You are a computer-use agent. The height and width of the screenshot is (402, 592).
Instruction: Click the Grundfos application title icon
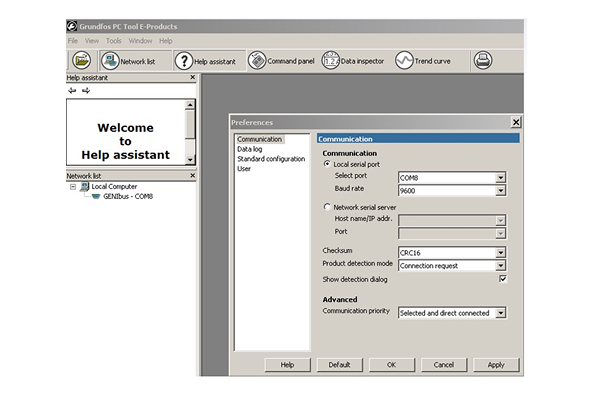coord(72,26)
